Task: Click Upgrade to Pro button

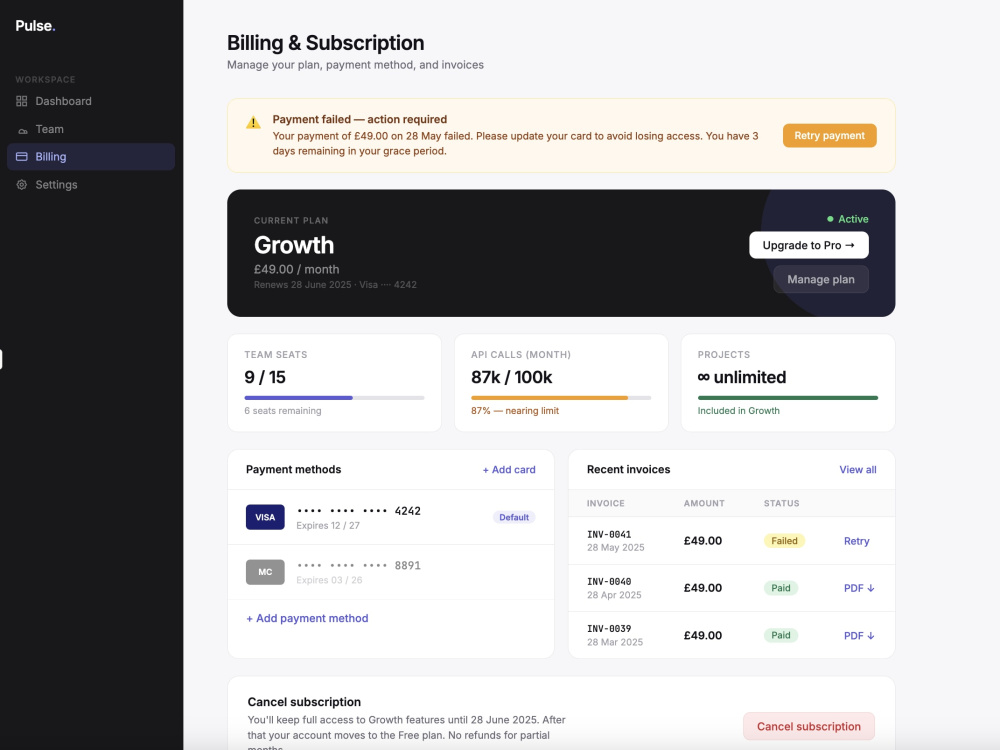Action: click(x=809, y=245)
